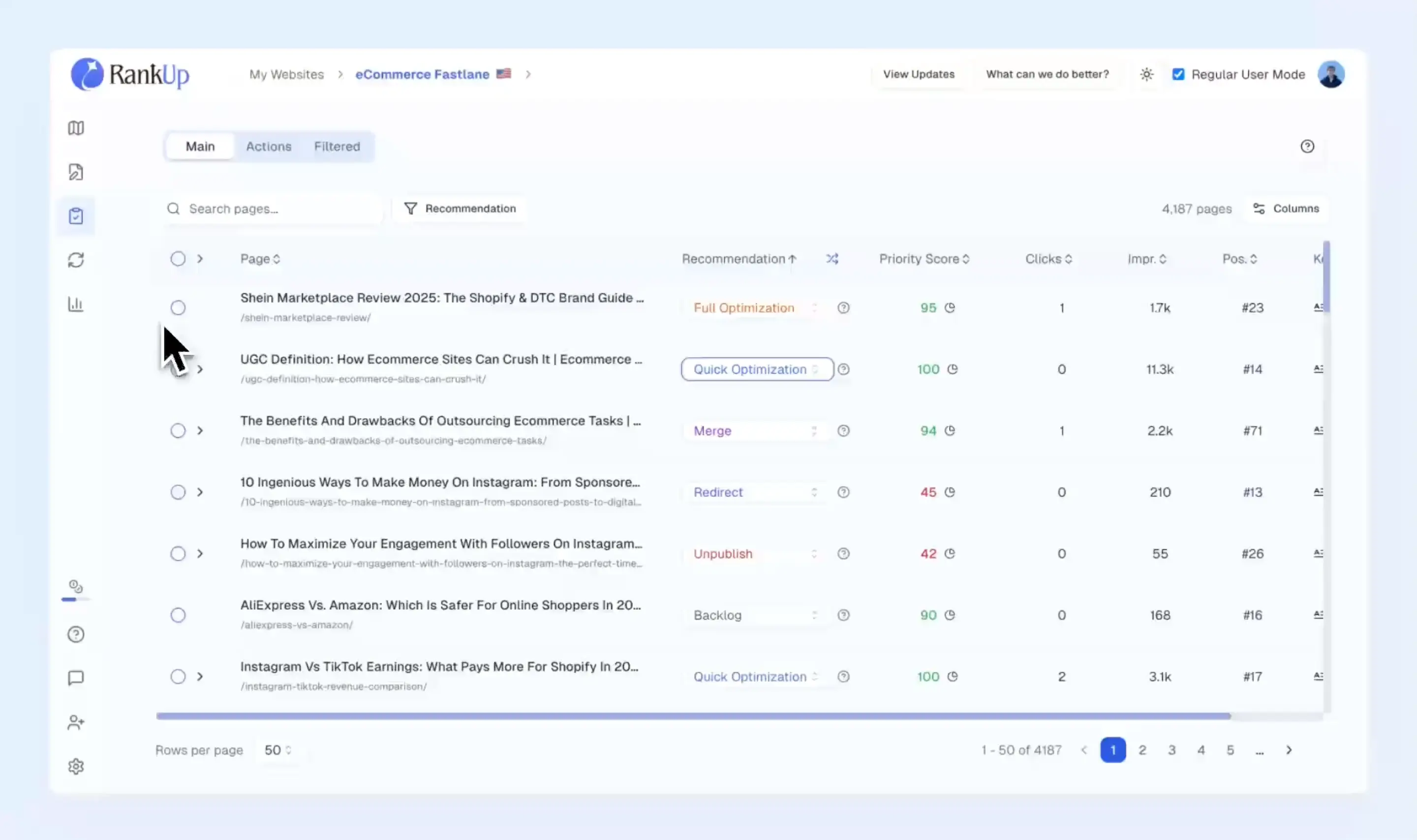Screen dimensions: 1417x840
Task: Uncheck the Regular User Mode checkbox
Action: (x=1178, y=74)
